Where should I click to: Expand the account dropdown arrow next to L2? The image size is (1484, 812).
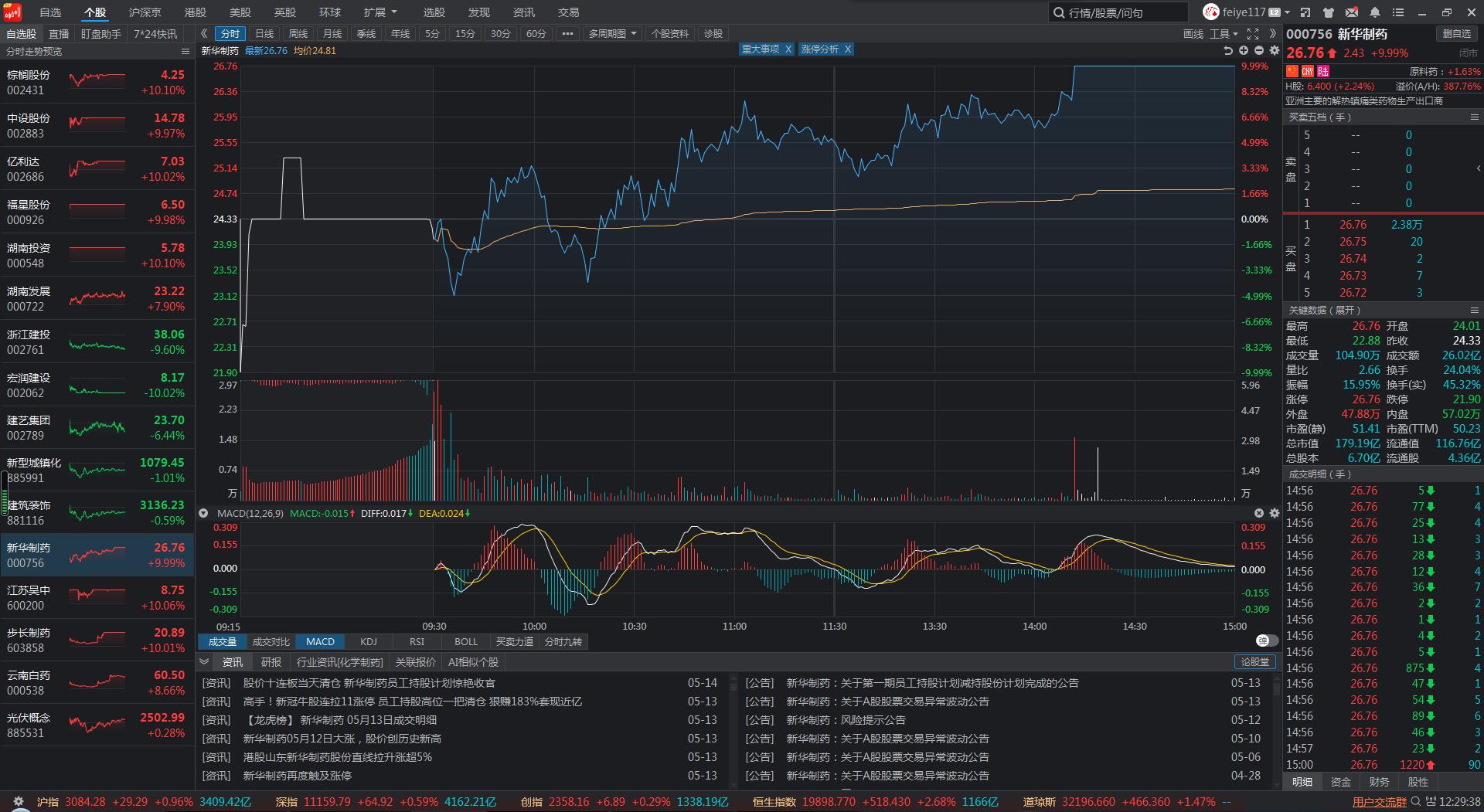click(x=1288, y=12)
